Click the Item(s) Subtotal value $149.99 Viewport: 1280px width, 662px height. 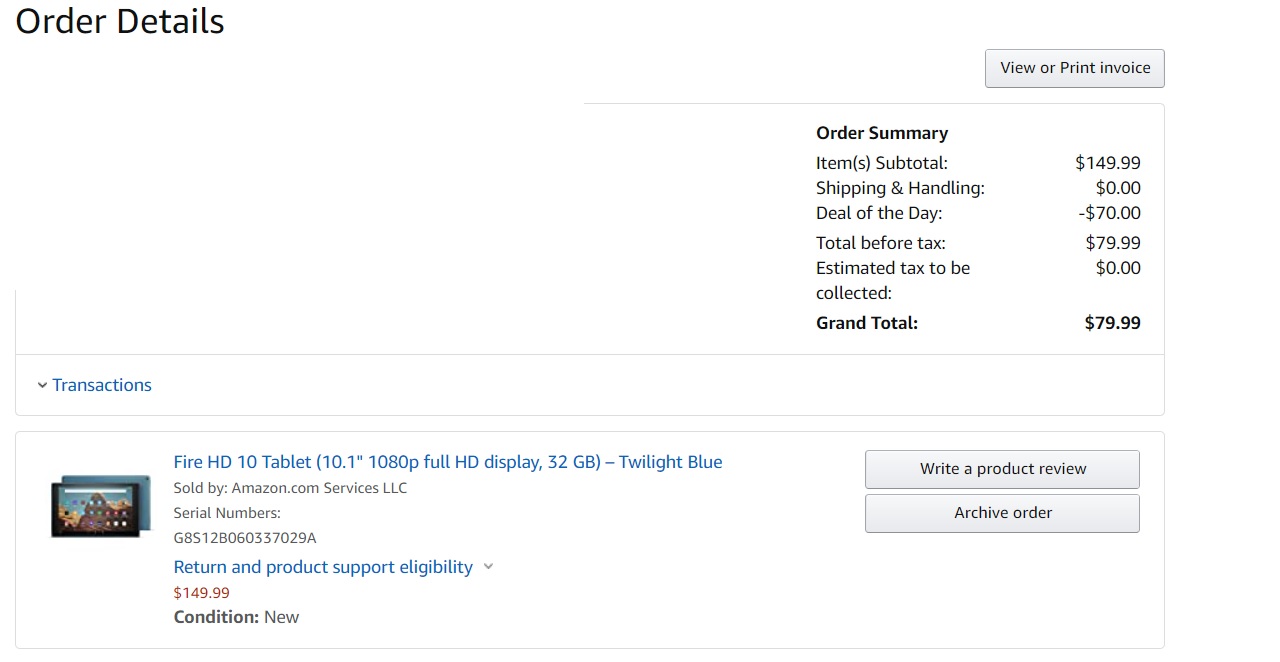pos(1107,163)
